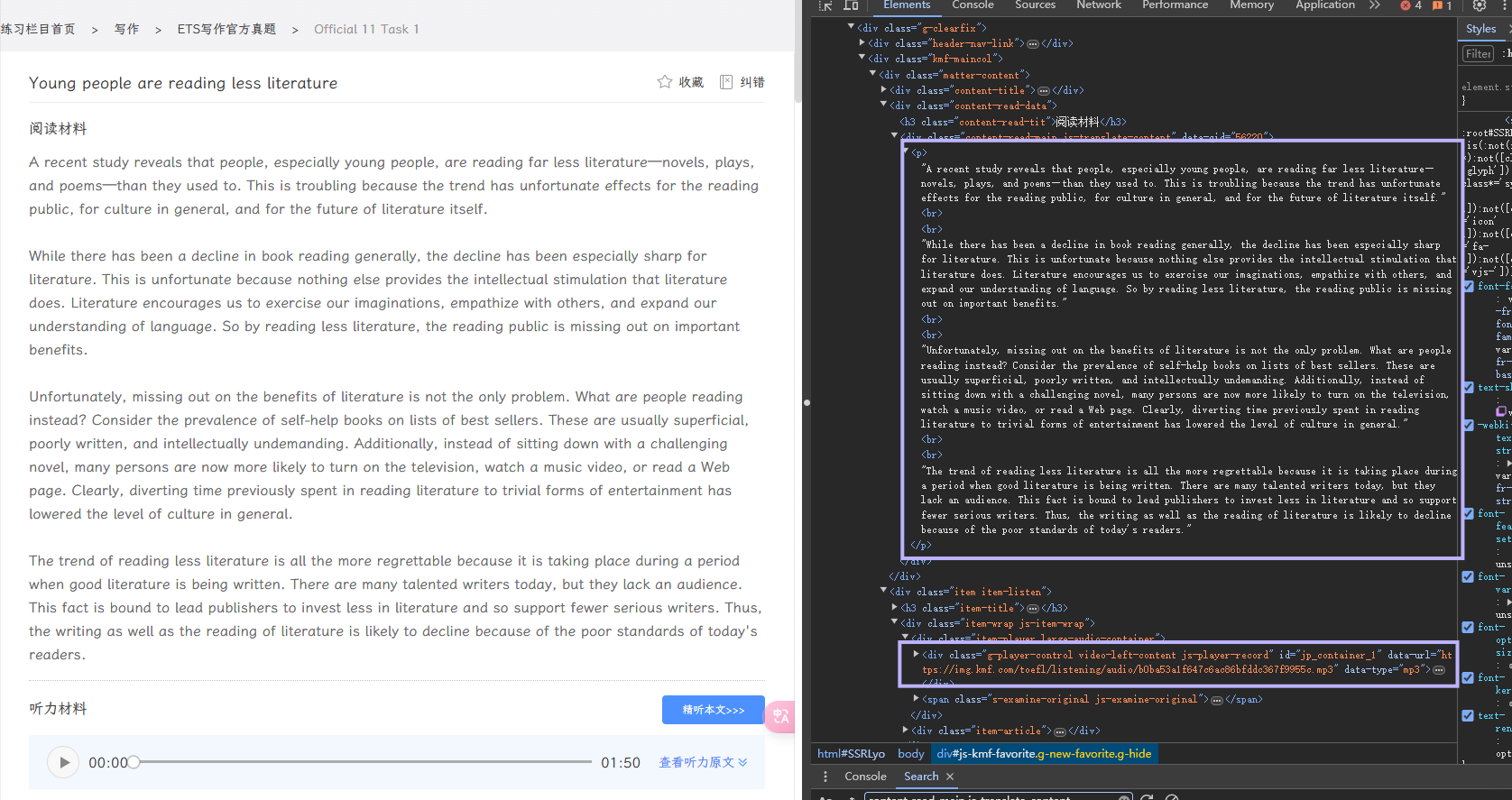Collapse the g-clearfix div node
Image resolution: width=1512 pixels, height=800 pixels.
point(851,27)
